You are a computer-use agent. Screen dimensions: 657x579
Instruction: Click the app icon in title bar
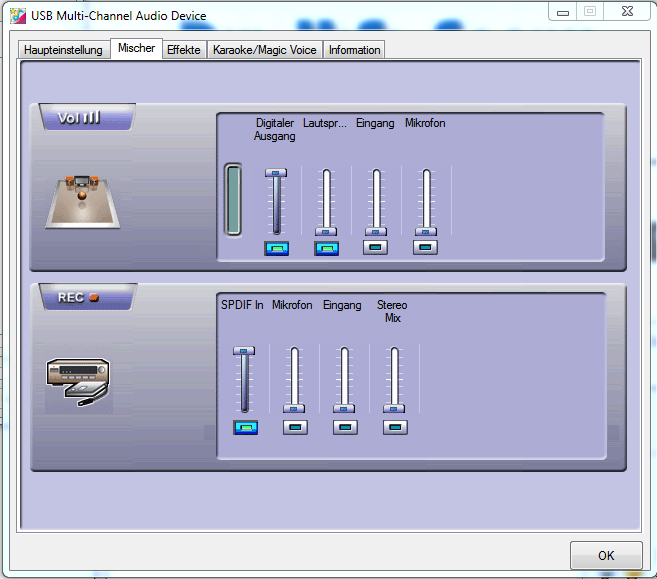click(18, 15)
